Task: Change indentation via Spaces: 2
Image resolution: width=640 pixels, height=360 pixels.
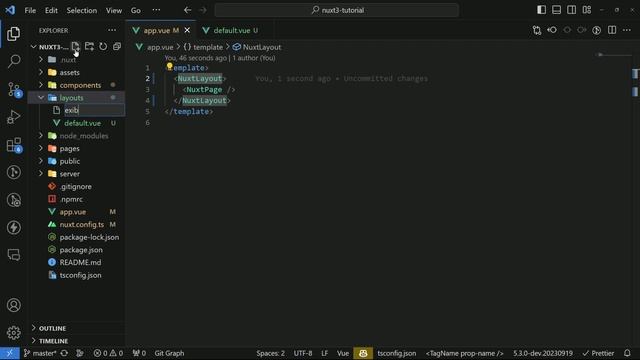Action: pos(270,353)
